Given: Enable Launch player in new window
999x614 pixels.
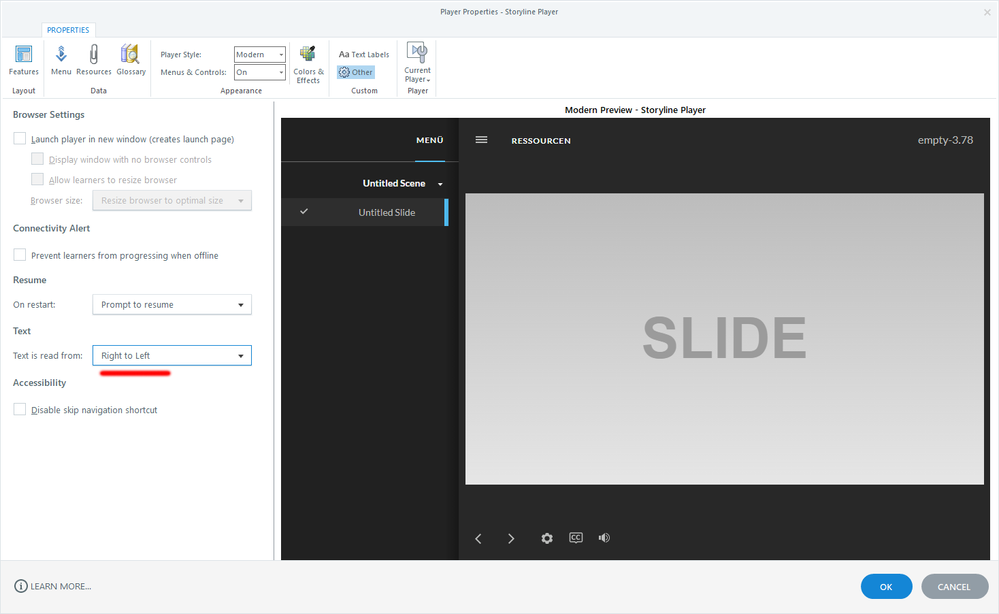Looking at the screenshot, I should pos(20,139).
